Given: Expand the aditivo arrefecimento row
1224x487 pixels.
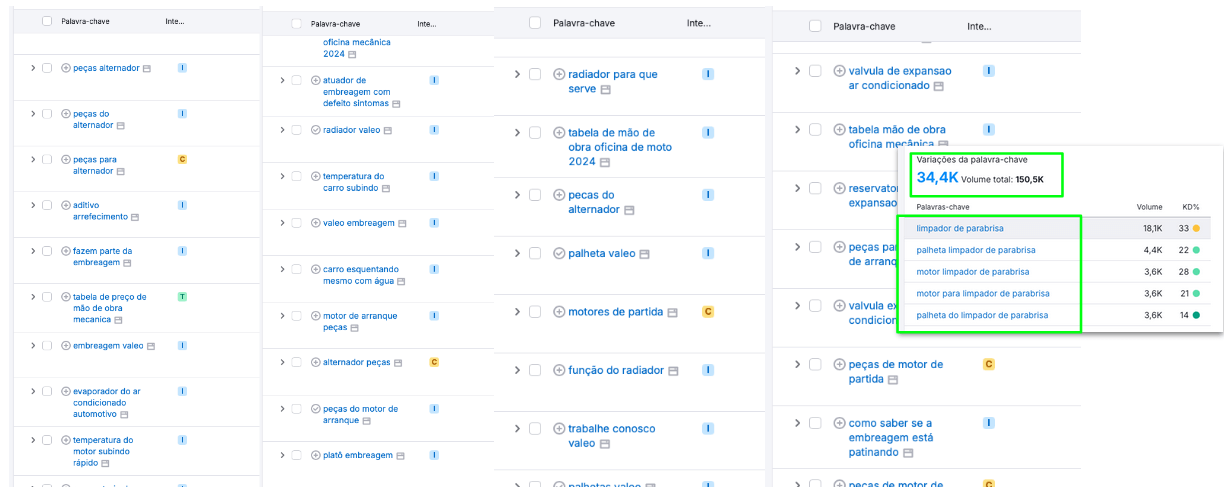Looking at the screenshot, I should click(x=33, y=205).
